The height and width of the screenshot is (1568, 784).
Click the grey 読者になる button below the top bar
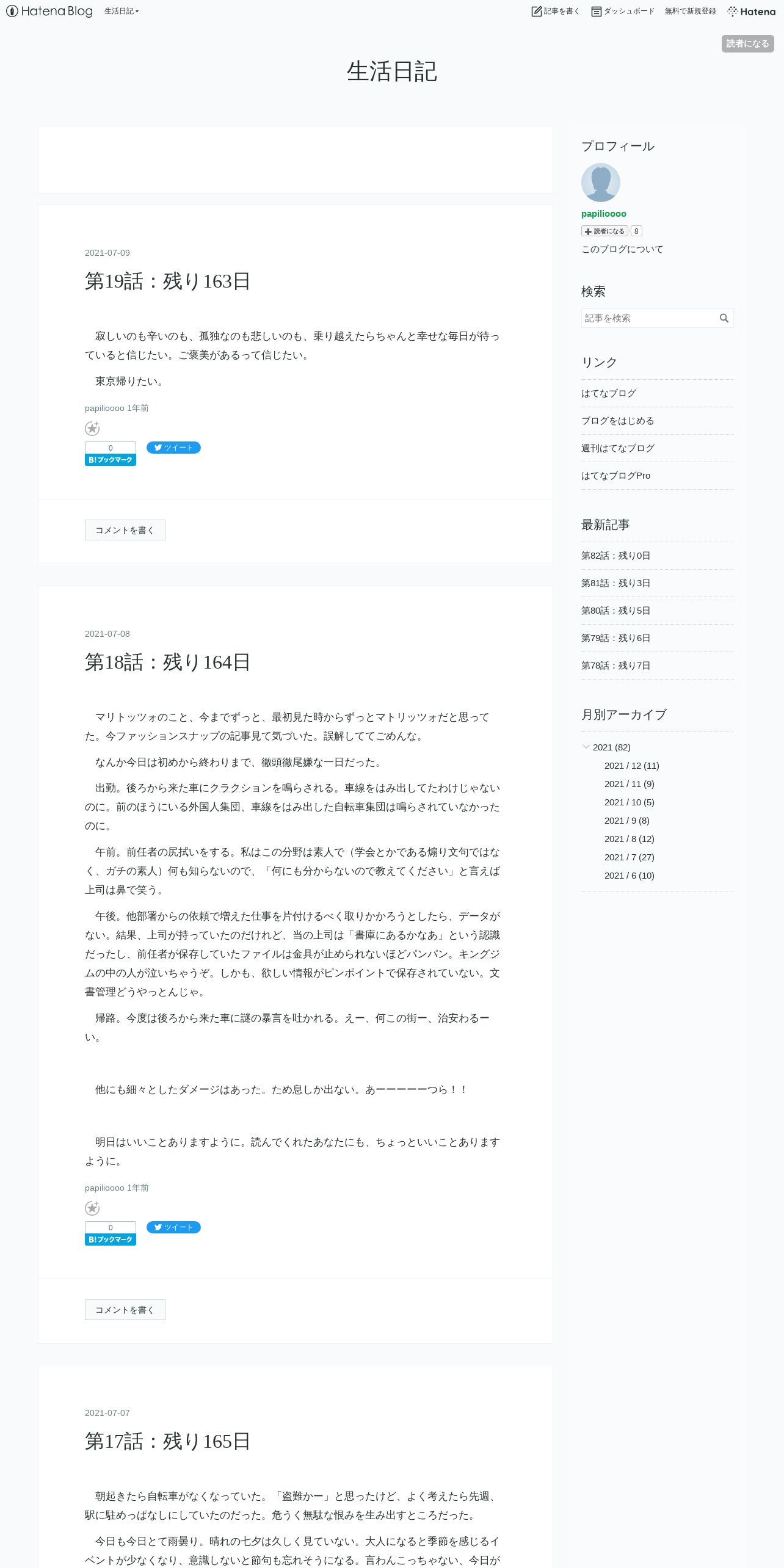tap(748, 43)
